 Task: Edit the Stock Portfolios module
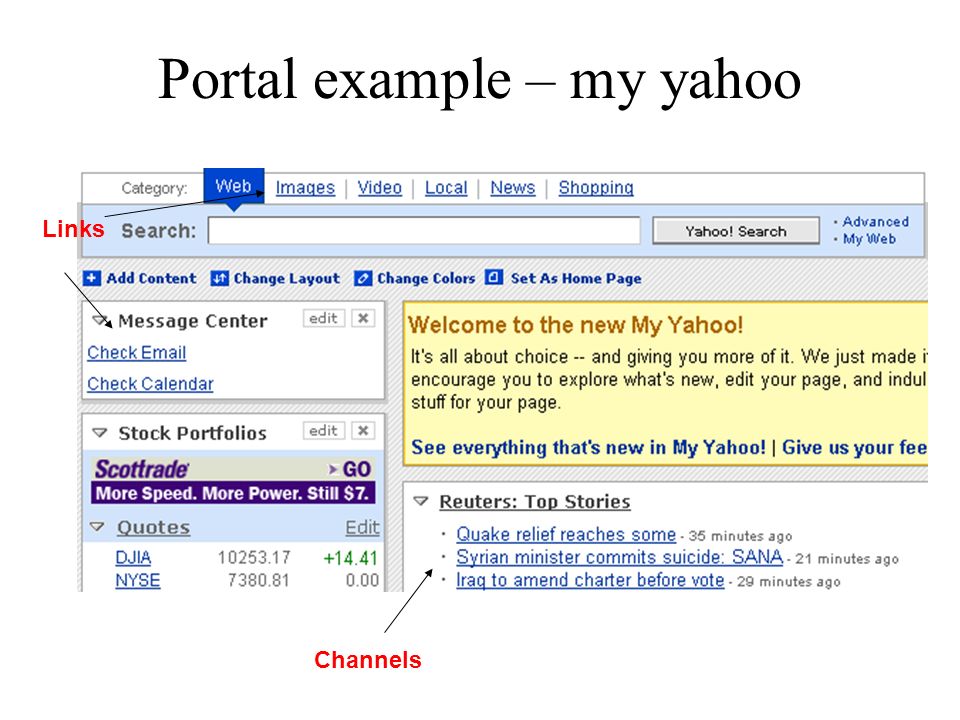click(x=324, y=430)
